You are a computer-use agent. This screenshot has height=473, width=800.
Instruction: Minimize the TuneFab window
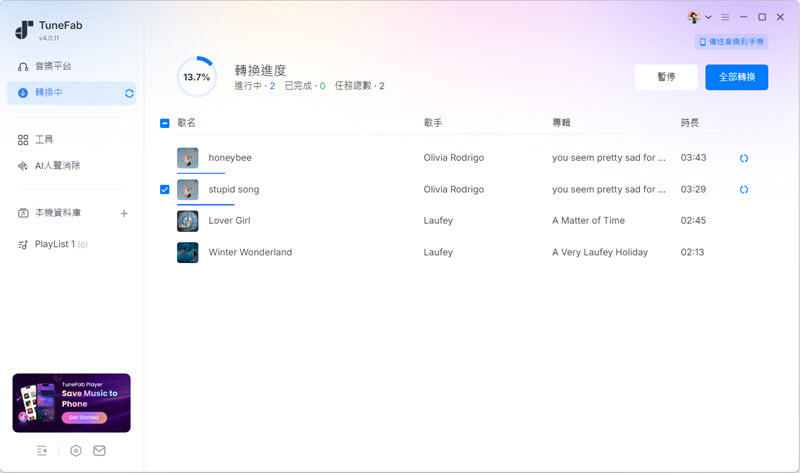point(743,17)
